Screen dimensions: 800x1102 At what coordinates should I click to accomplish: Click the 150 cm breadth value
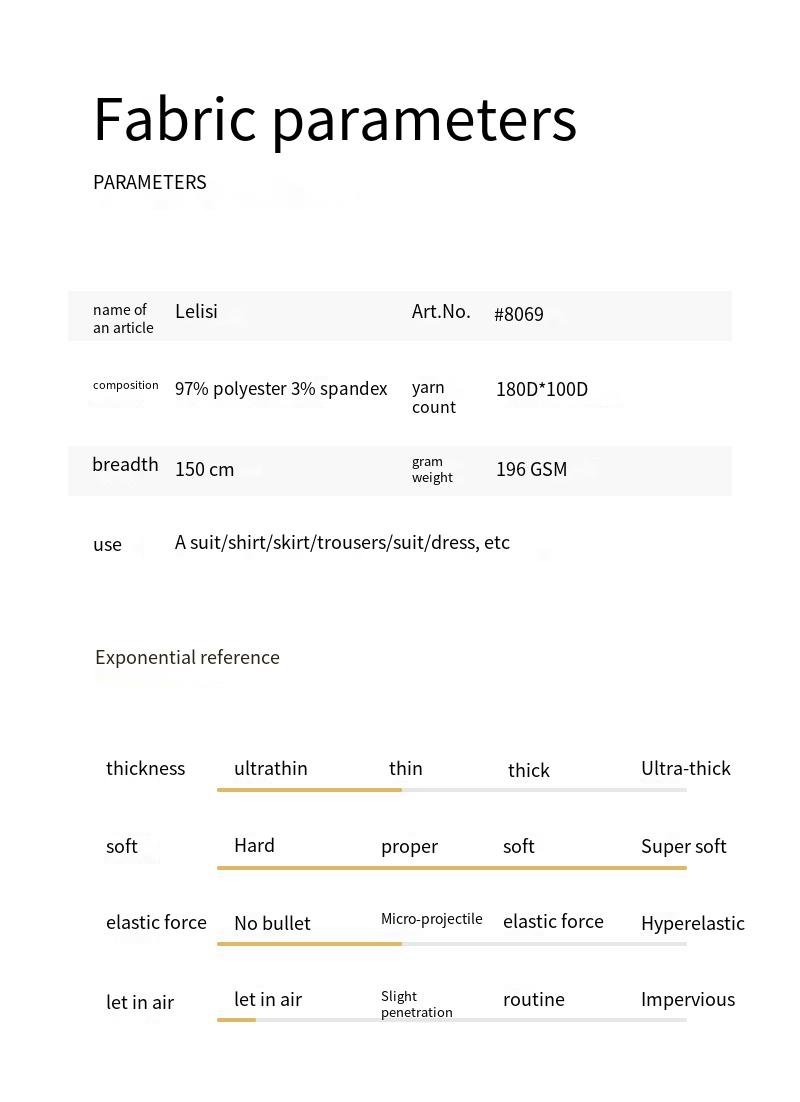coord(204,469)
